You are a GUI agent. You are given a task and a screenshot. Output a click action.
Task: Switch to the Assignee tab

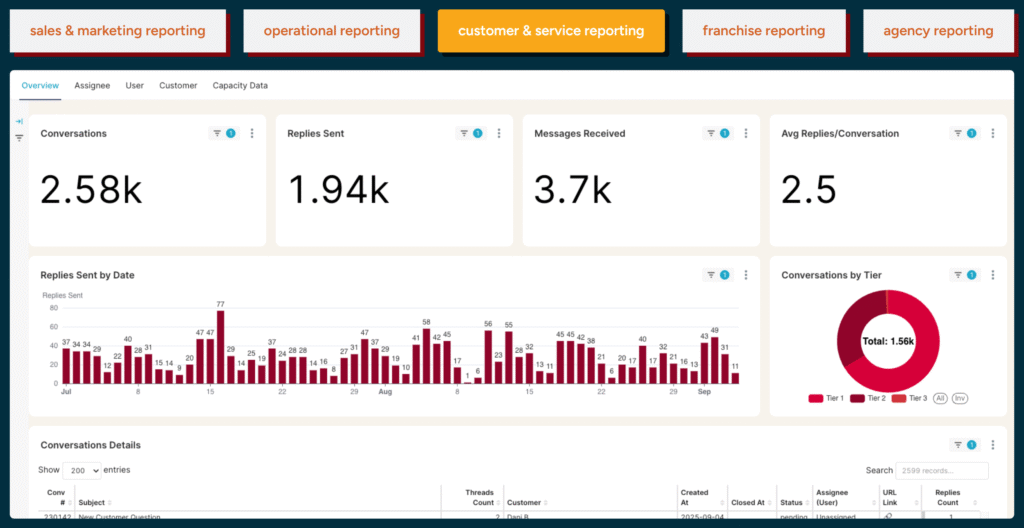[92, 86]
